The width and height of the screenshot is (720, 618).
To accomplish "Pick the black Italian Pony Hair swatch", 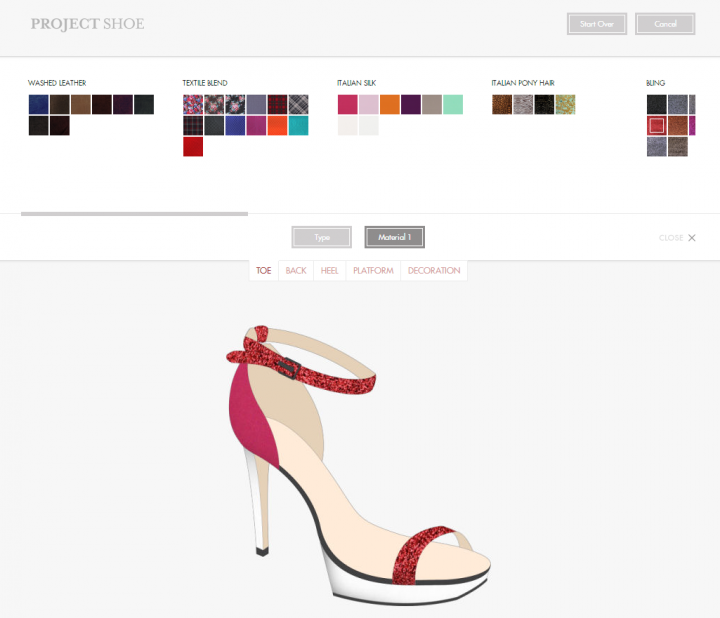I will 544,105.
